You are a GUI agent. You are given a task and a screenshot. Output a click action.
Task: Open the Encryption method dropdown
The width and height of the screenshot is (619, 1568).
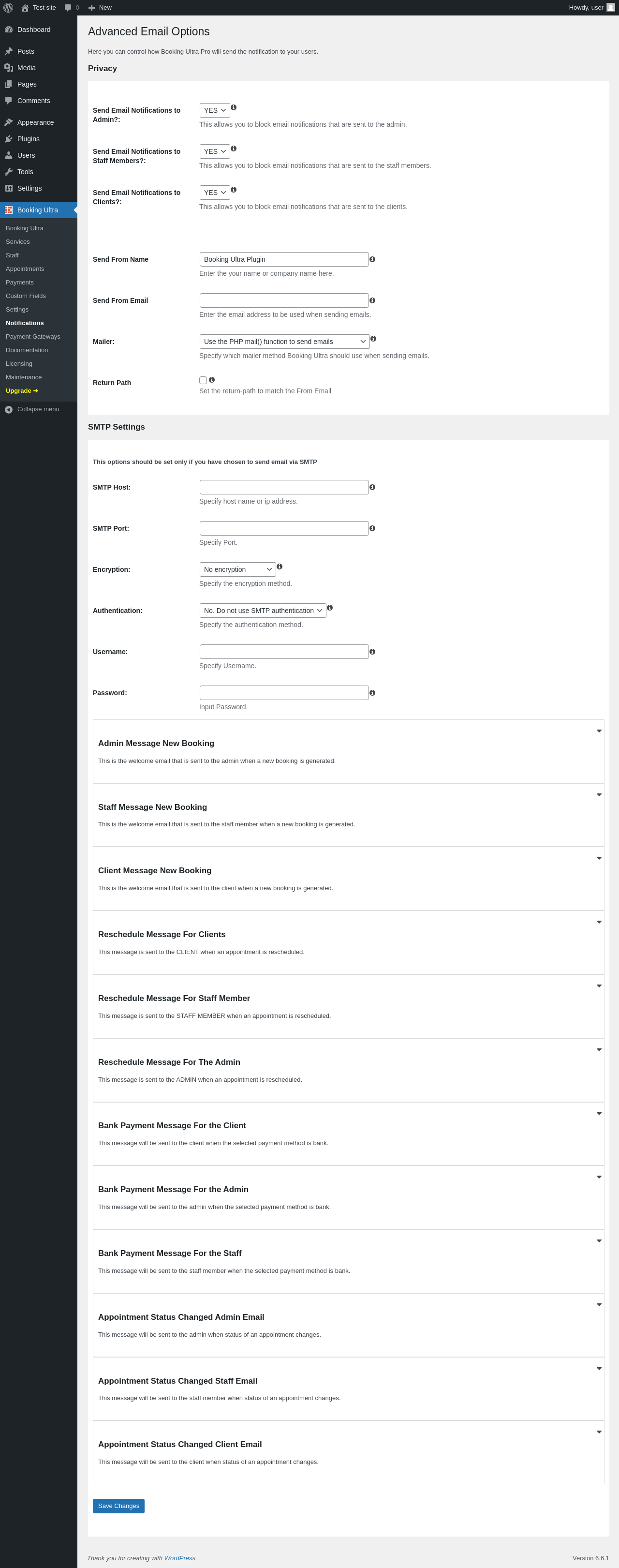point(237,570)
